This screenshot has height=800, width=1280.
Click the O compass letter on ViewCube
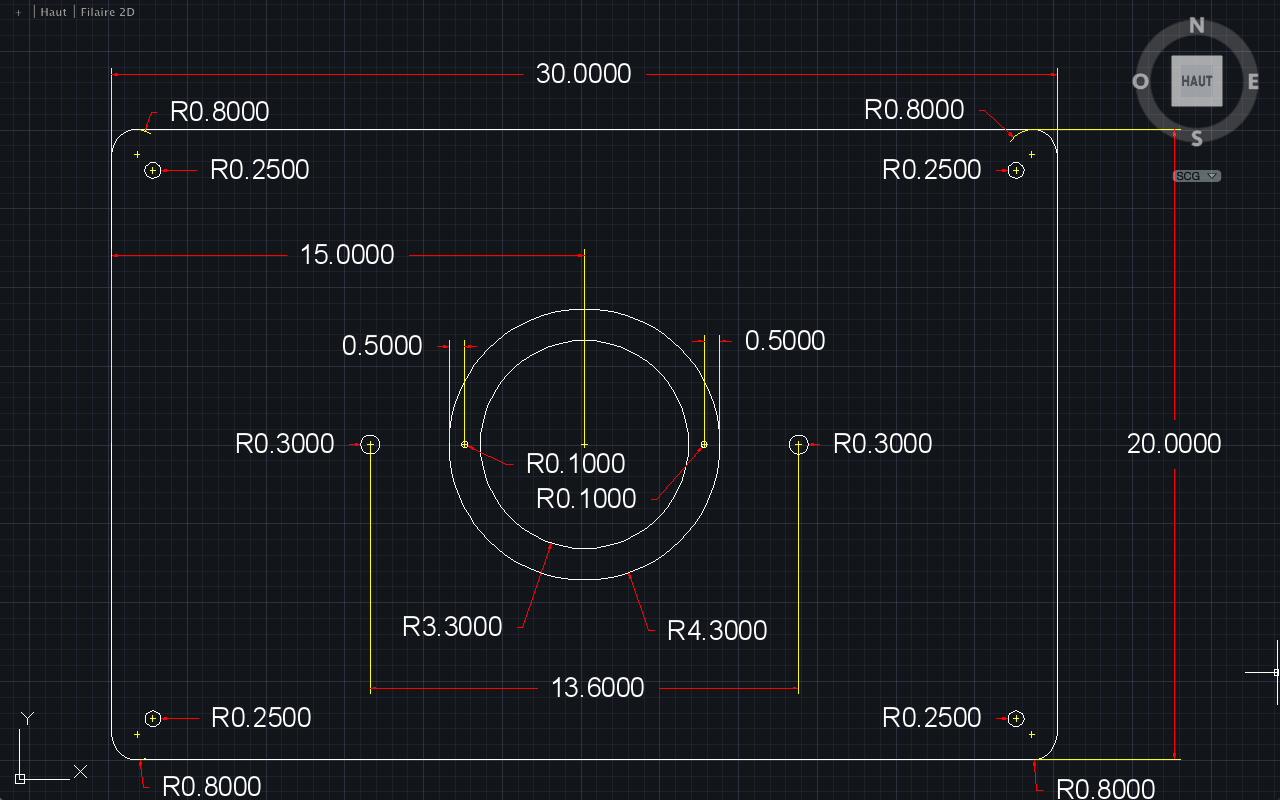[x=1140, y=82]
